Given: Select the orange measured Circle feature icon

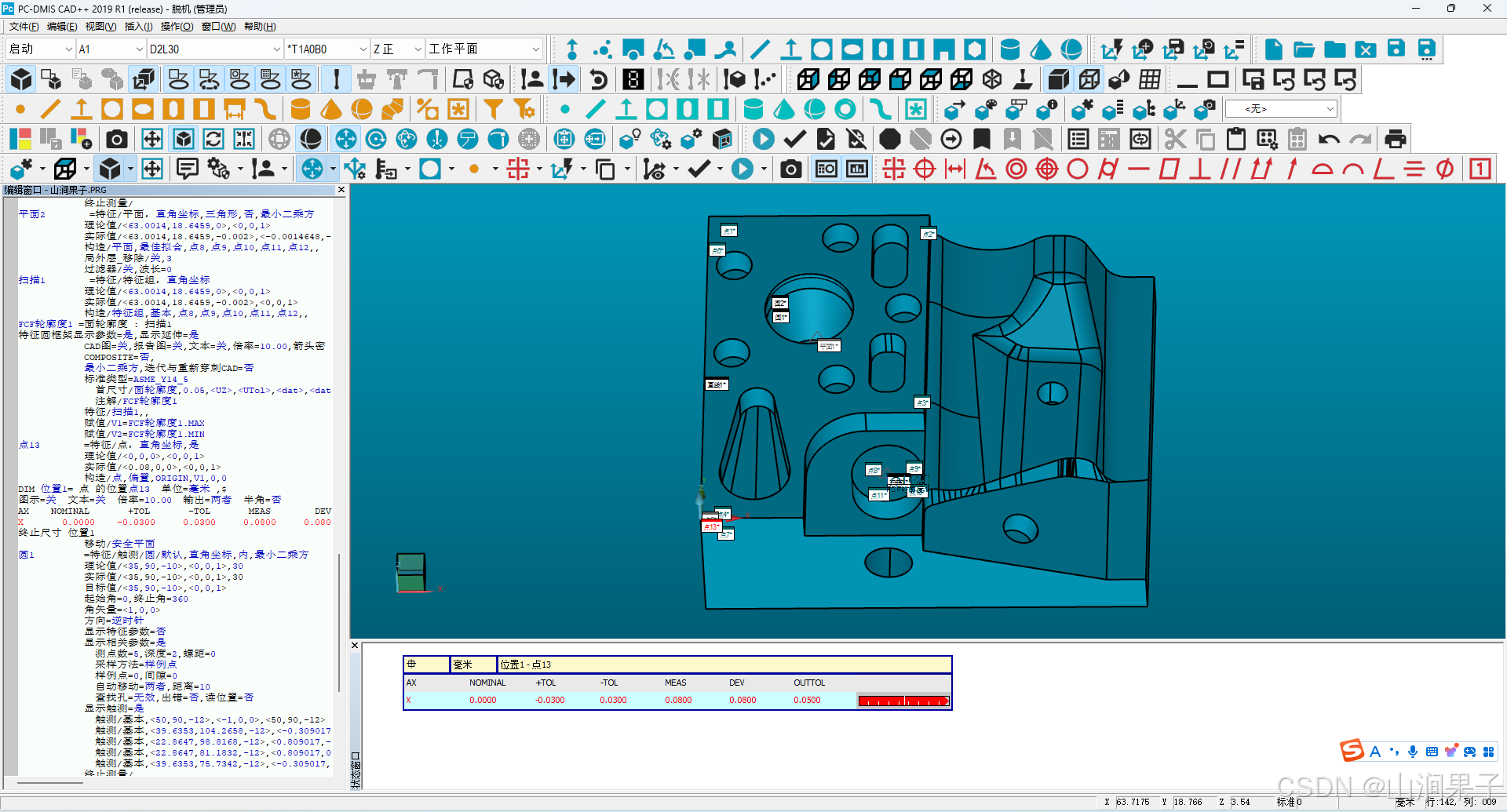Looking at the screenshot, I should (112, 109).
